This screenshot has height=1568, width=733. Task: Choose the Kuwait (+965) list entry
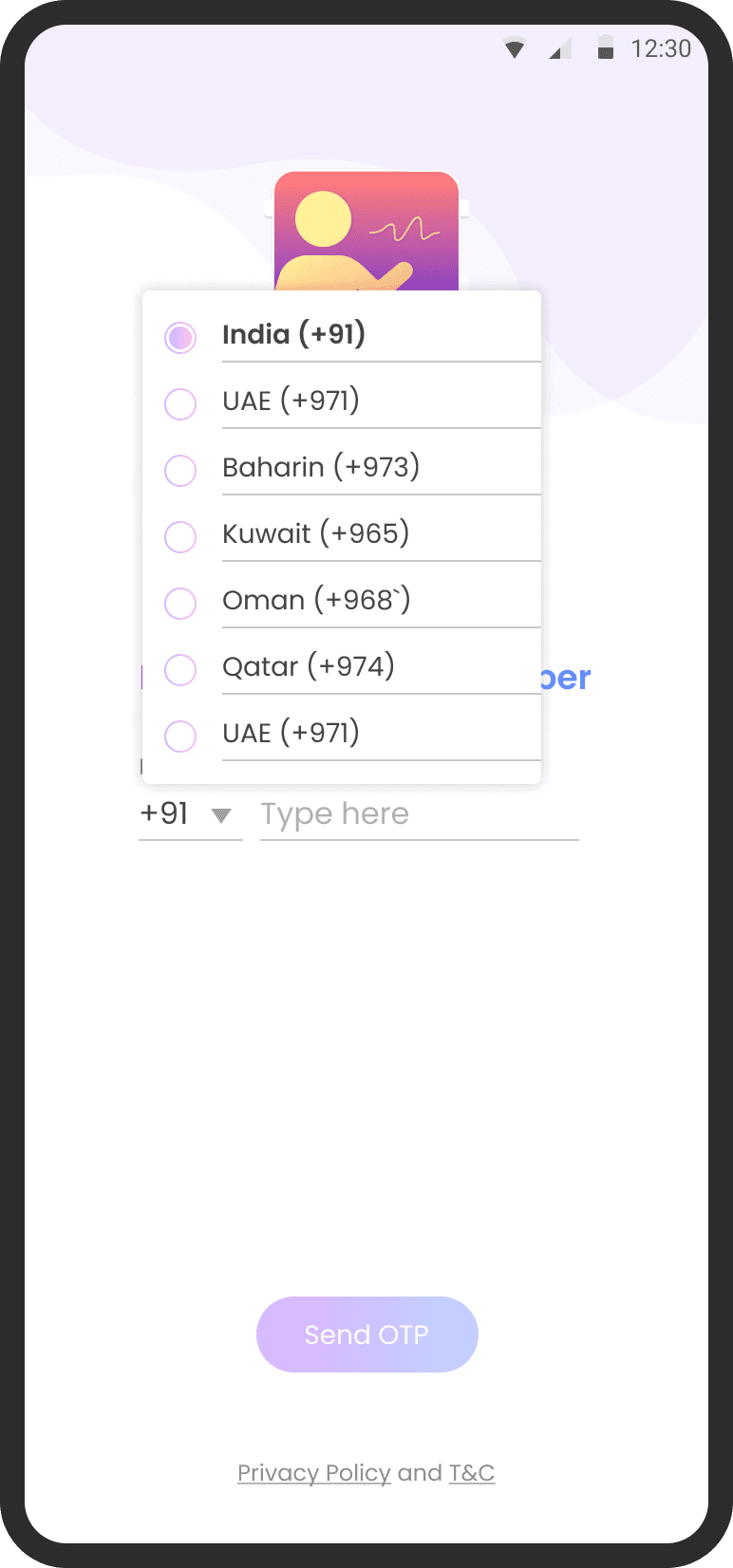pyautogui.click(x=342, y=533)
